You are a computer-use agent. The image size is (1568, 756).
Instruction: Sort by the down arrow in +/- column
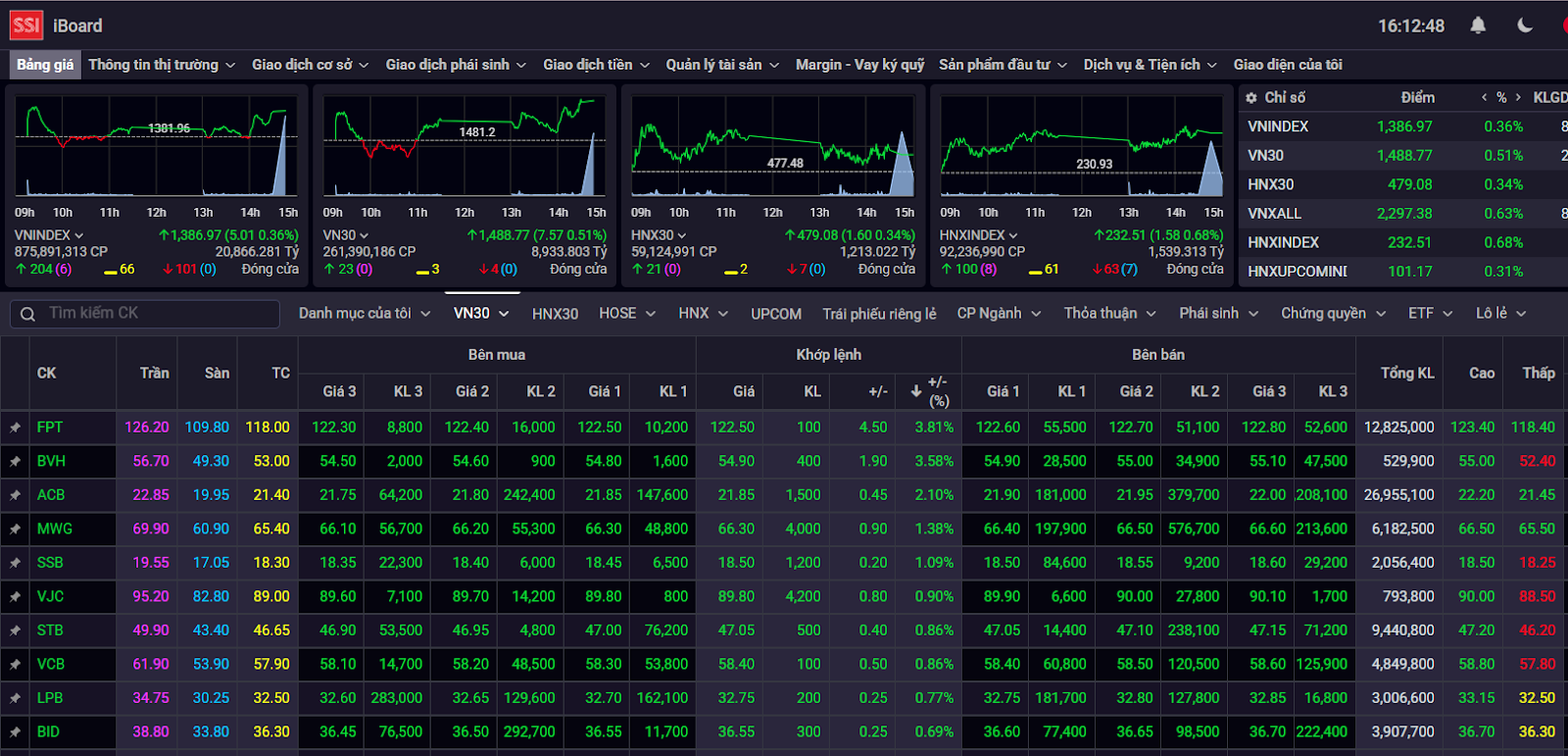coord(916,391)
